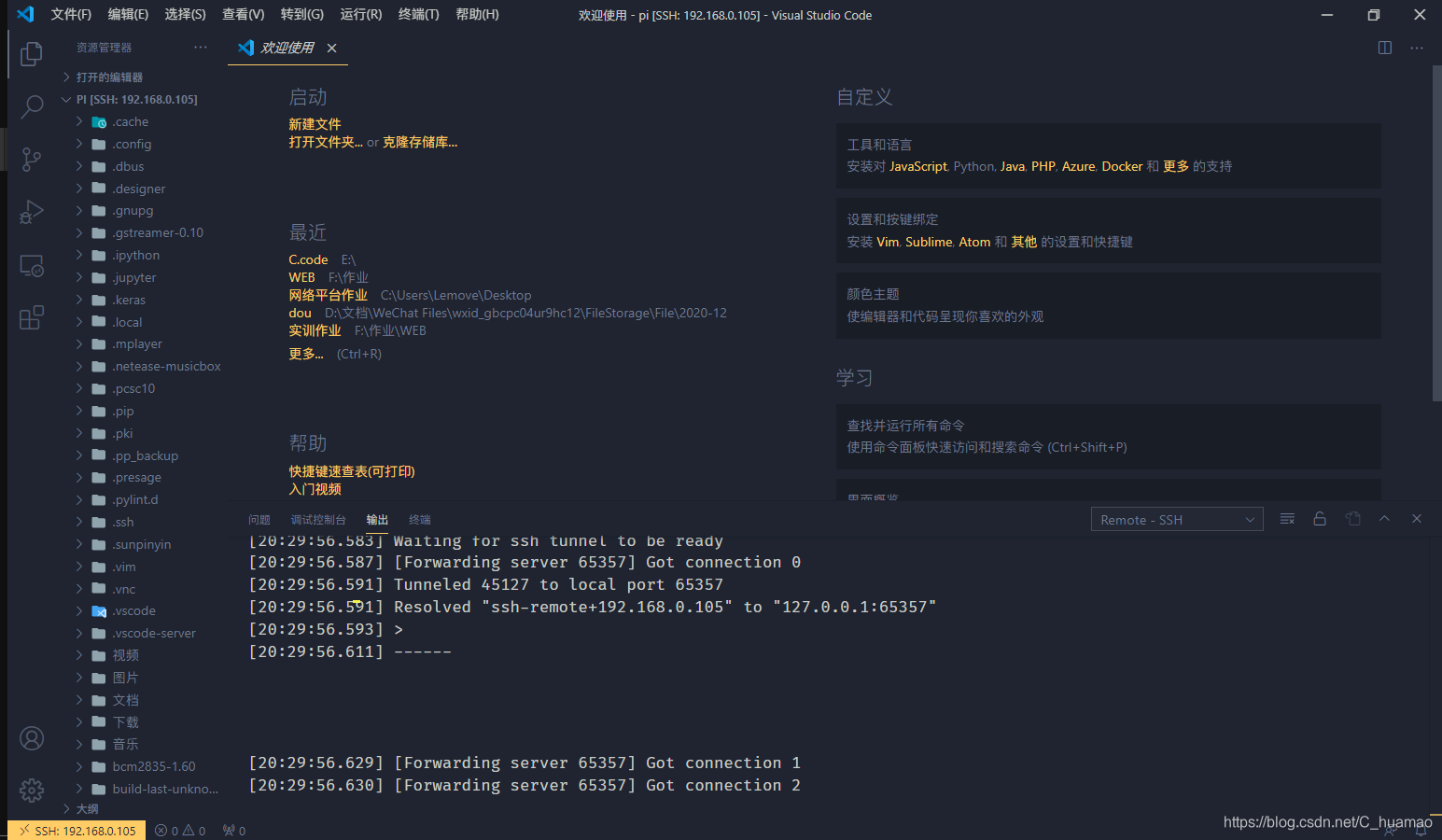Click the 查找并运行所有命令 card

(x=1109, y=436)
